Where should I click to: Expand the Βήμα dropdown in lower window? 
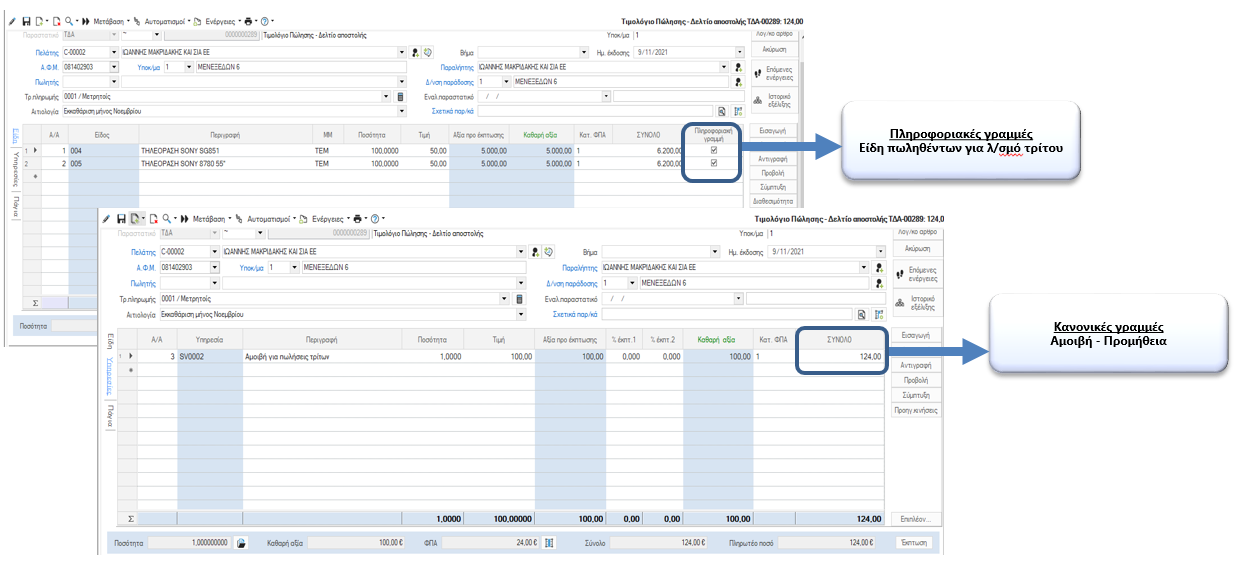tap(714, 252)
